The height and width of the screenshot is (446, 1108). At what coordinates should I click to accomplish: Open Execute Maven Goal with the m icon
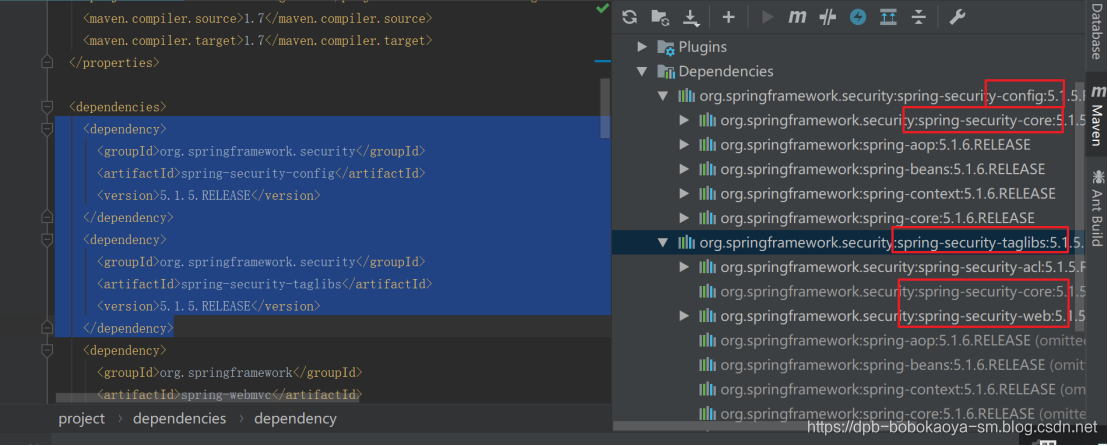point(797,18)
